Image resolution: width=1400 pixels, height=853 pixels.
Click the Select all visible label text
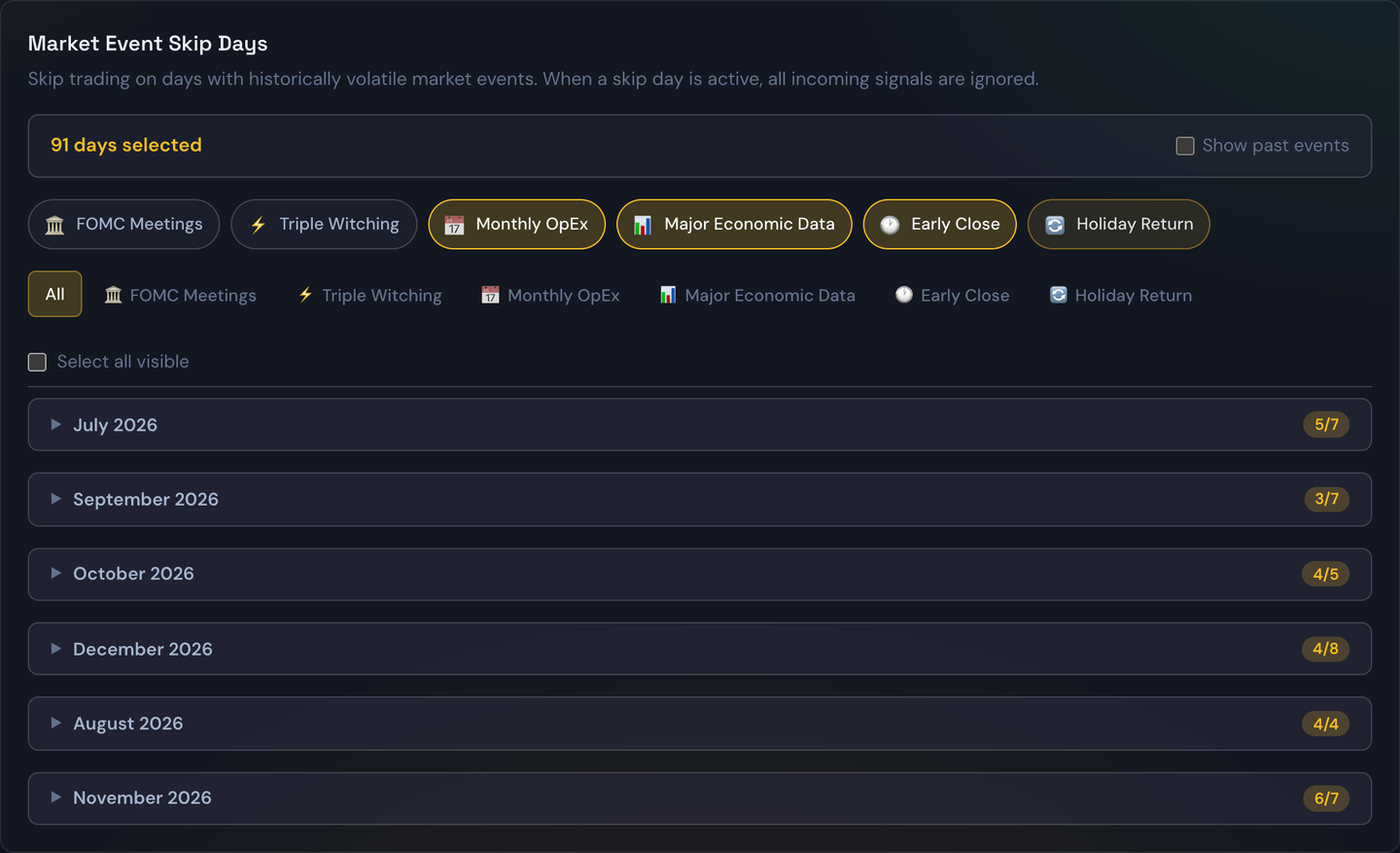(x=123, y=362)
